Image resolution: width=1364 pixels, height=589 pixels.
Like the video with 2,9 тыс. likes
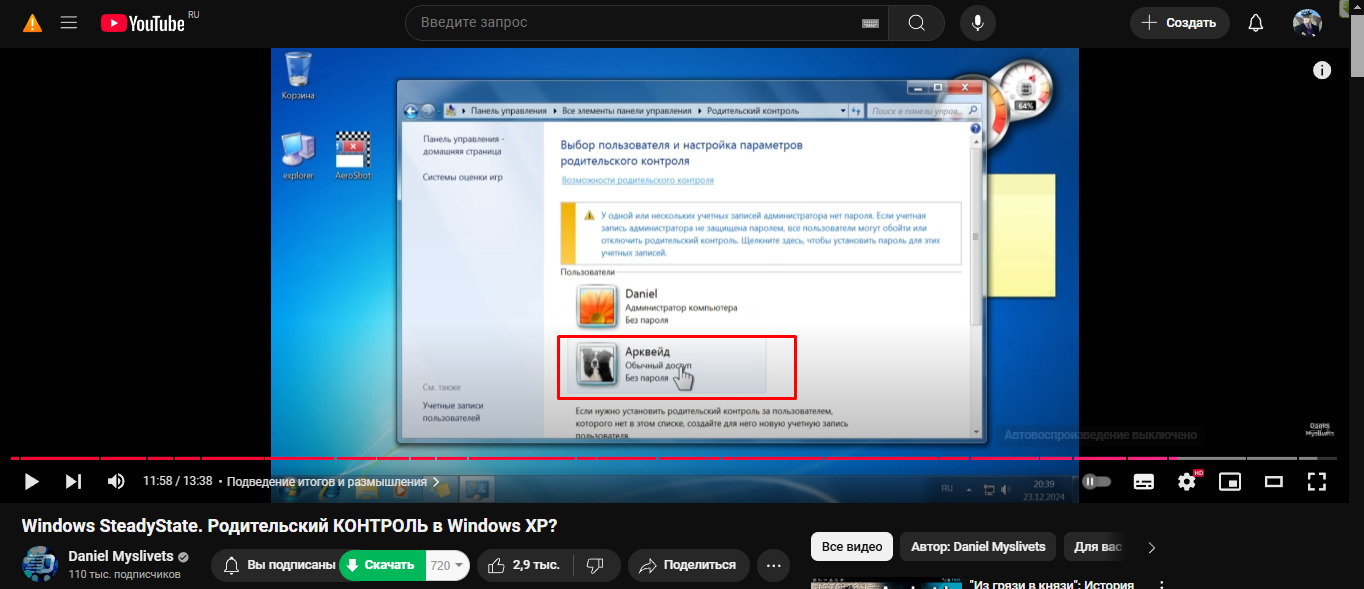[x=525, y=565]
